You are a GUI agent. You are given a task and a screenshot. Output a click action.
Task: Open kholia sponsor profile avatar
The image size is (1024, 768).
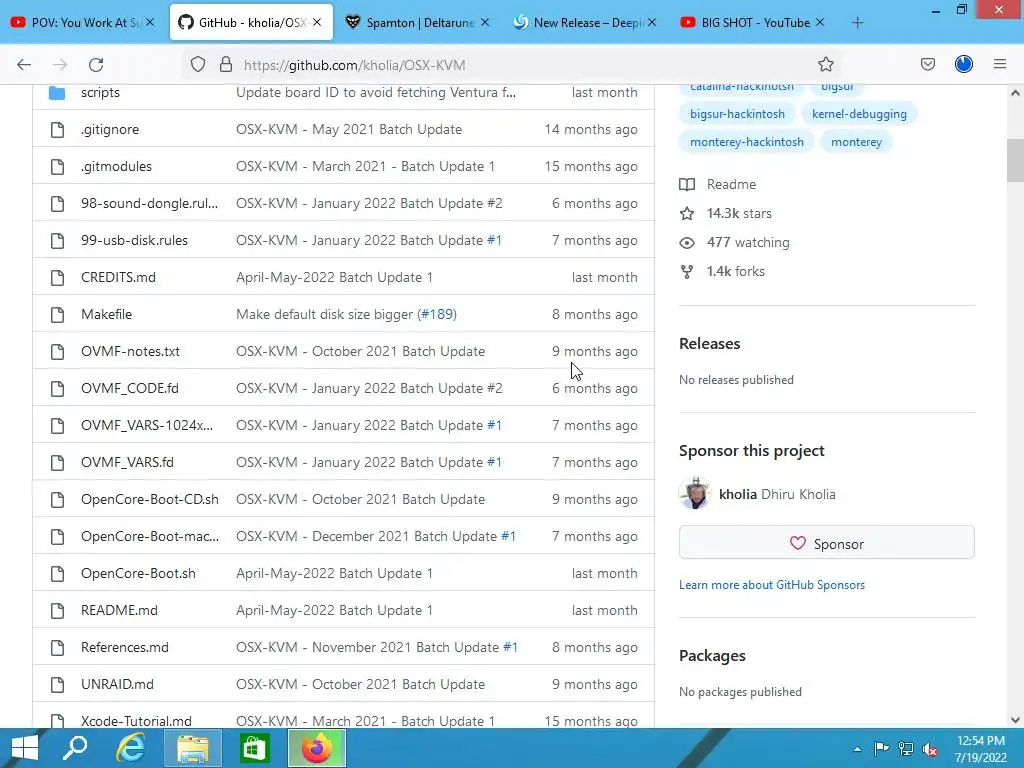click(x=695, y=494)
